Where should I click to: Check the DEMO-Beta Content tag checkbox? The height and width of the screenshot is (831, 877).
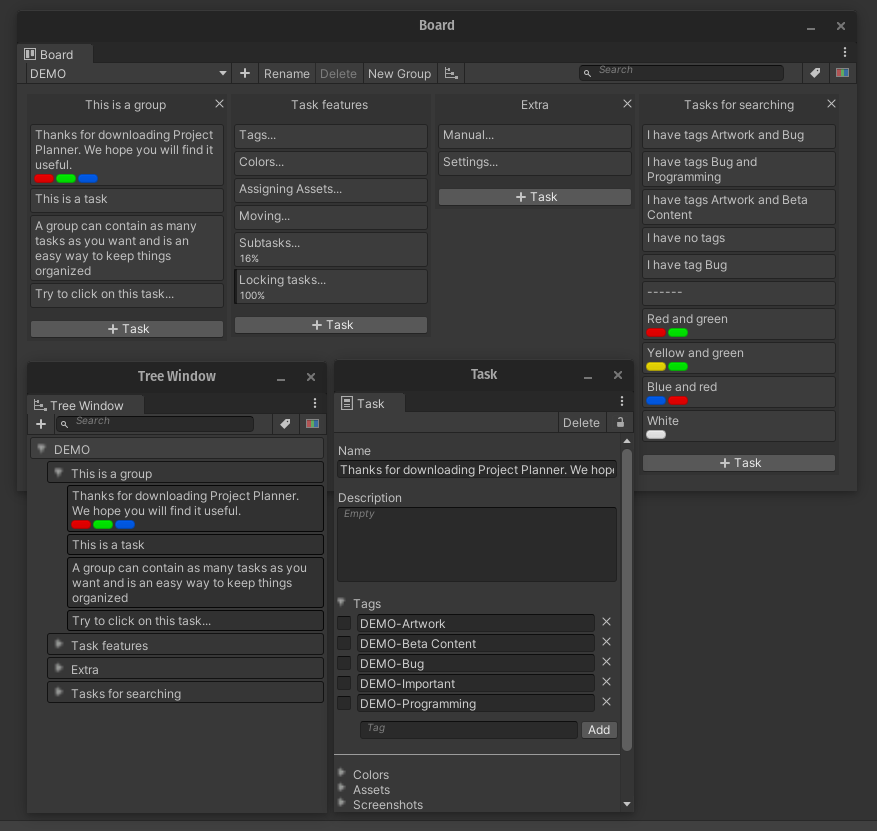[x=345, y=643]
